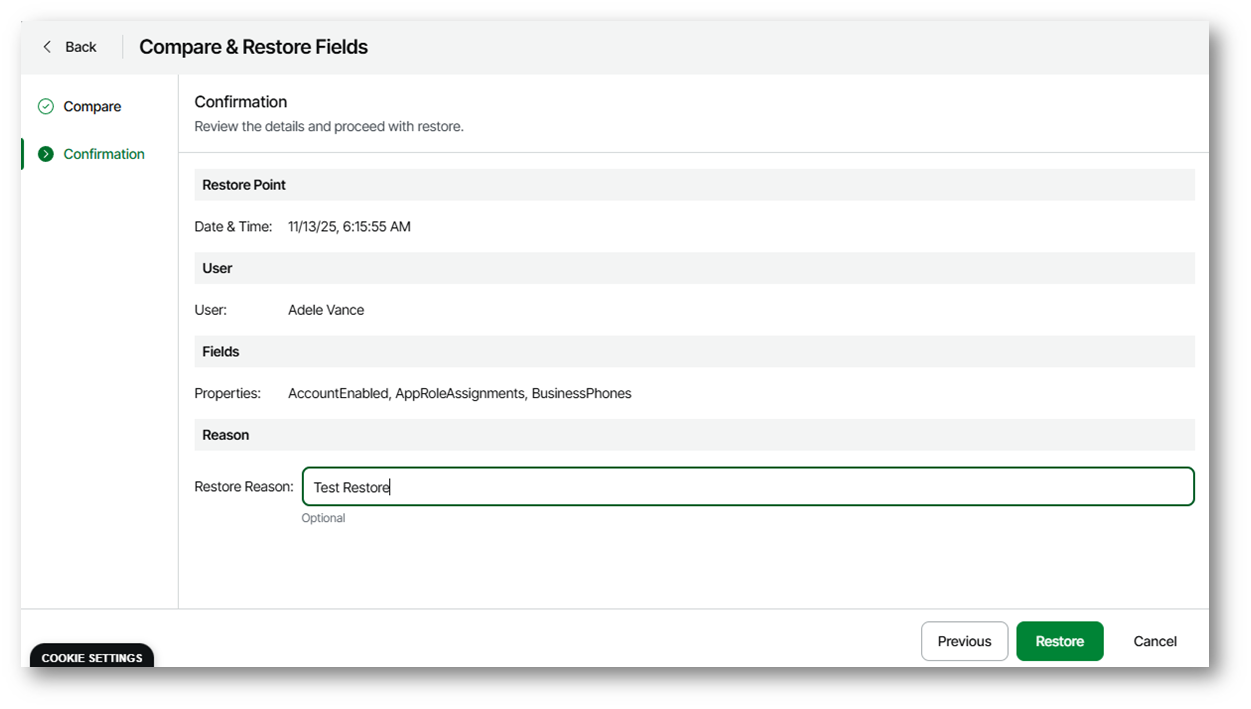Click the Restore Point section header

[244, 185]
